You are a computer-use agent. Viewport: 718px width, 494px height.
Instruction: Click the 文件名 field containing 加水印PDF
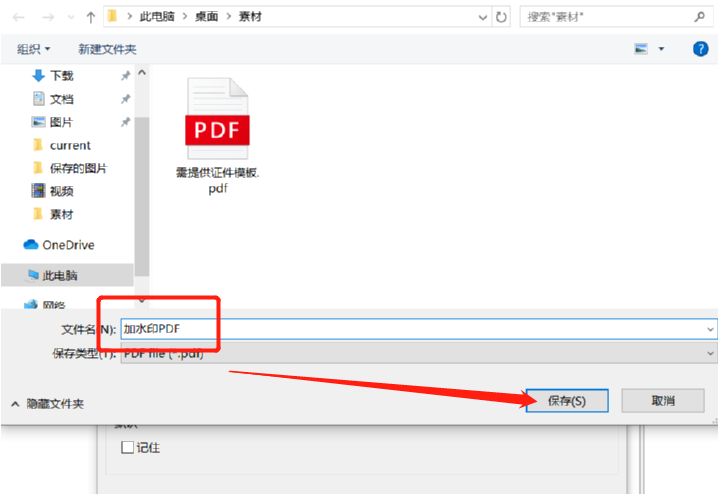point(418,329)
